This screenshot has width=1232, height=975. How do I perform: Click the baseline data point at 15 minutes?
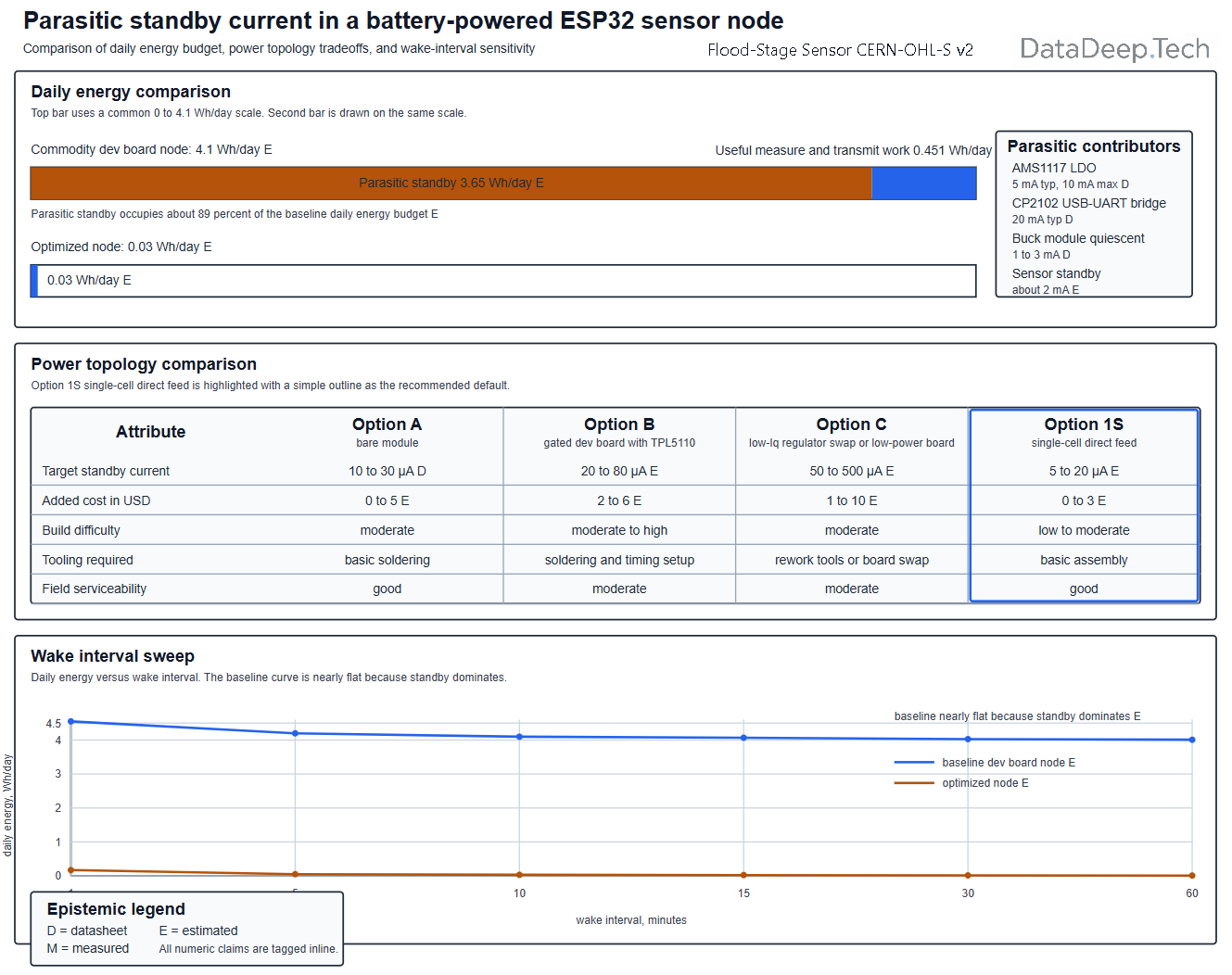(x=743, y=738)
